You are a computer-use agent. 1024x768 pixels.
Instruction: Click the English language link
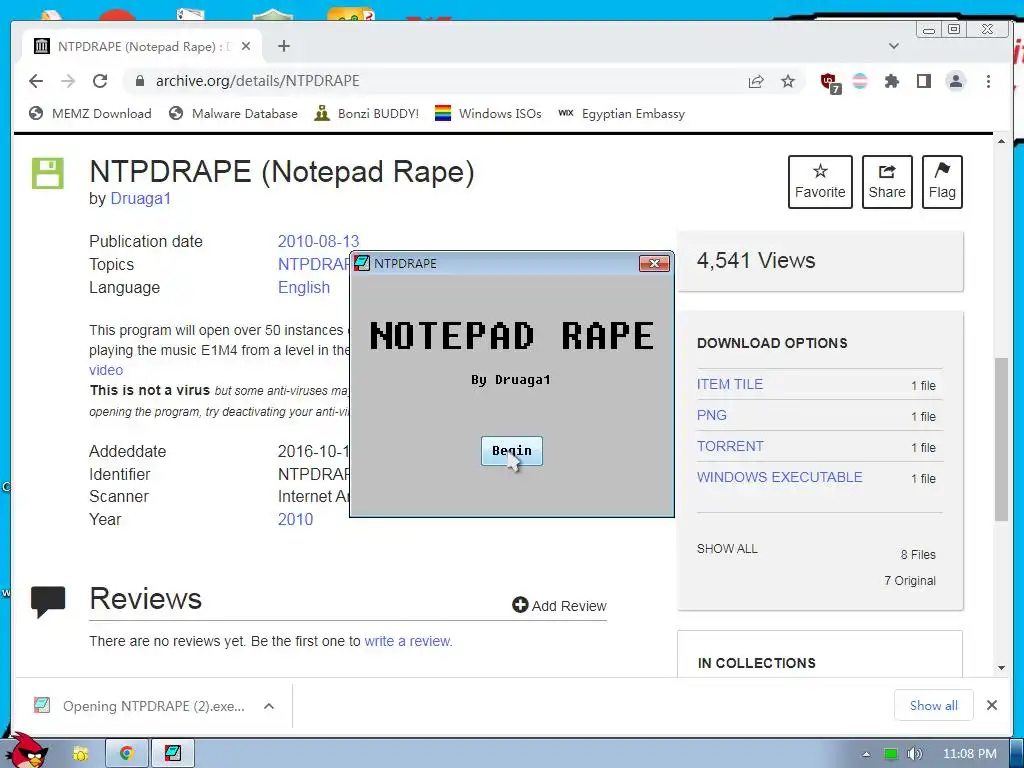tap(304, 287)
